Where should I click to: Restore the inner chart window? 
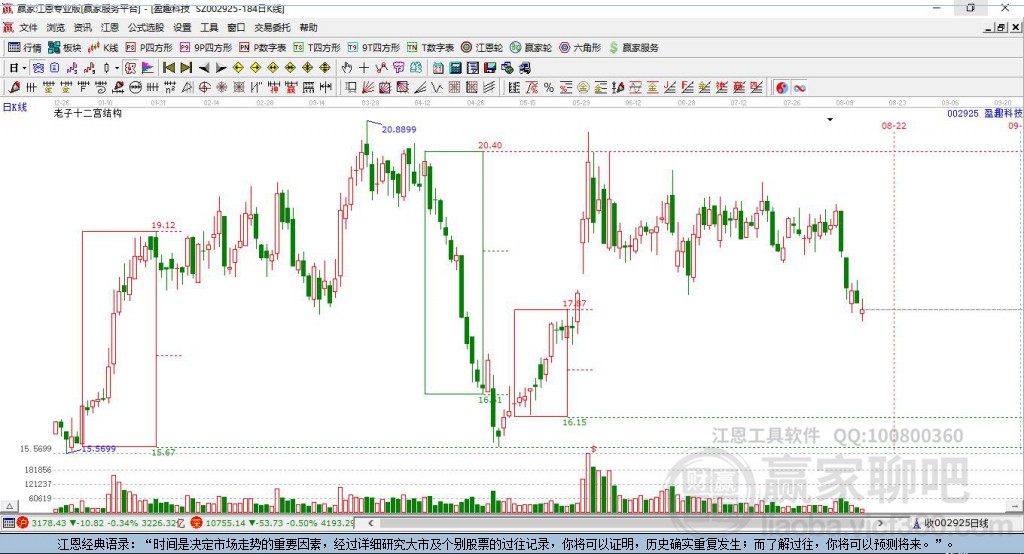(1001, 27)
